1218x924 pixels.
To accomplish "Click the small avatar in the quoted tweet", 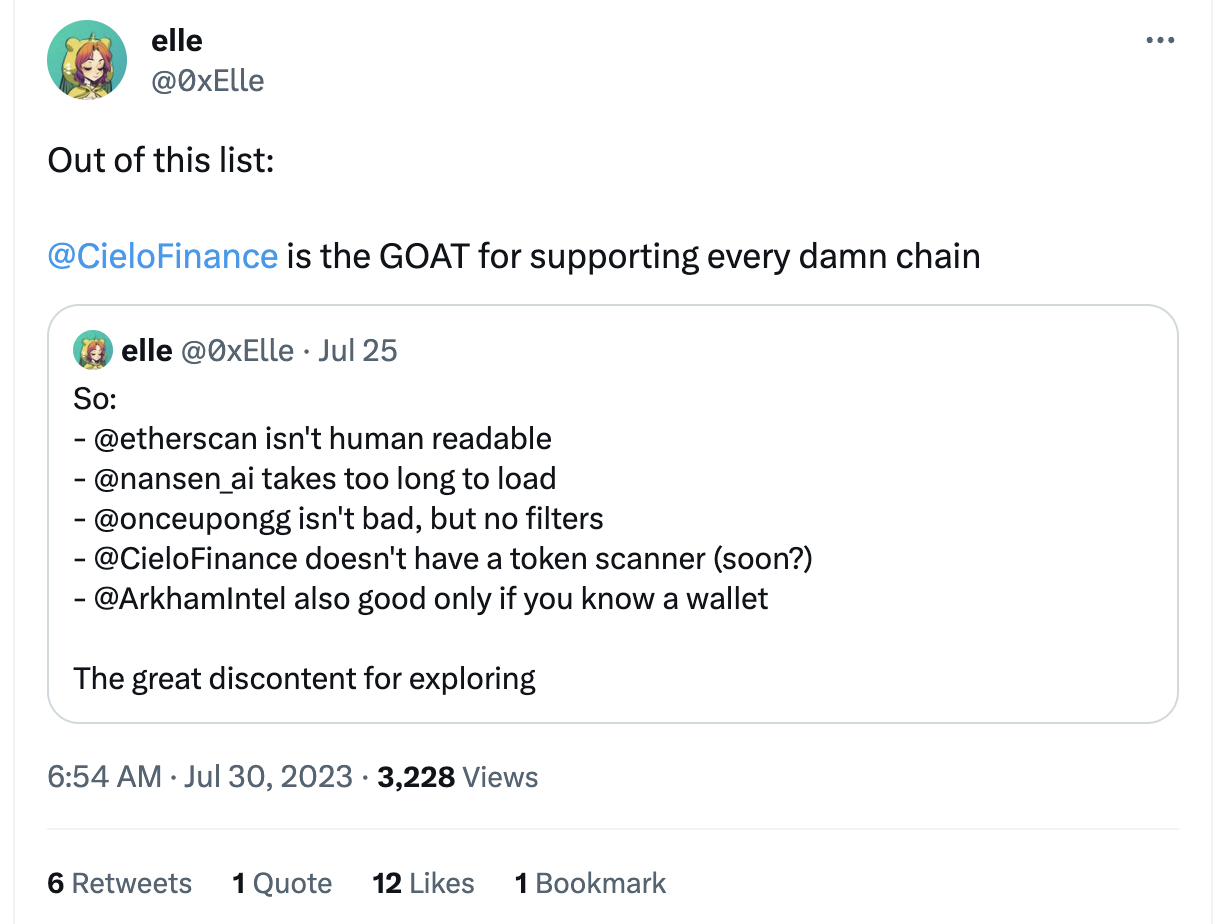I will pos(92,350).
